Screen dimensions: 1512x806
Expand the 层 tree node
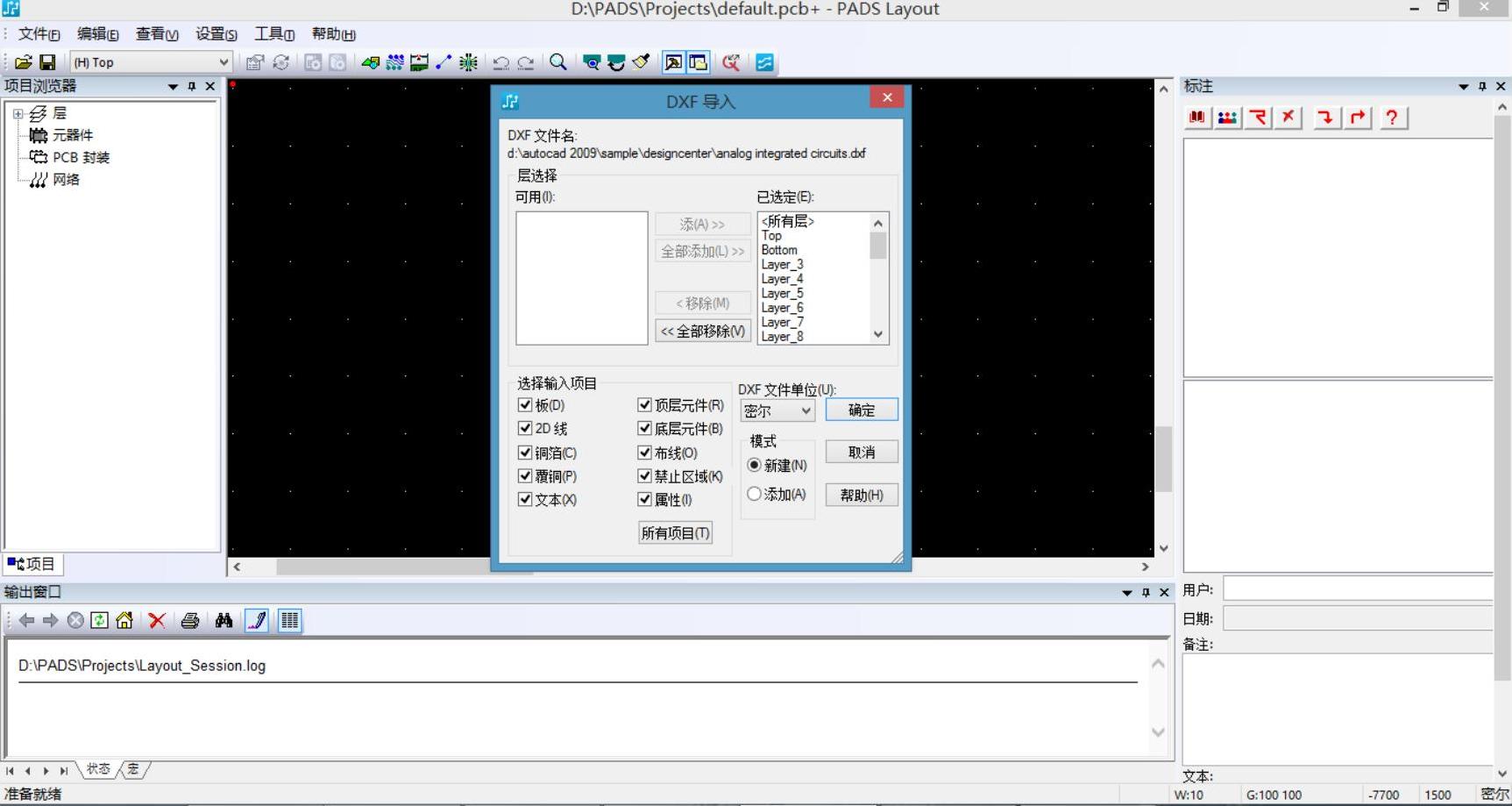(18, 114)
